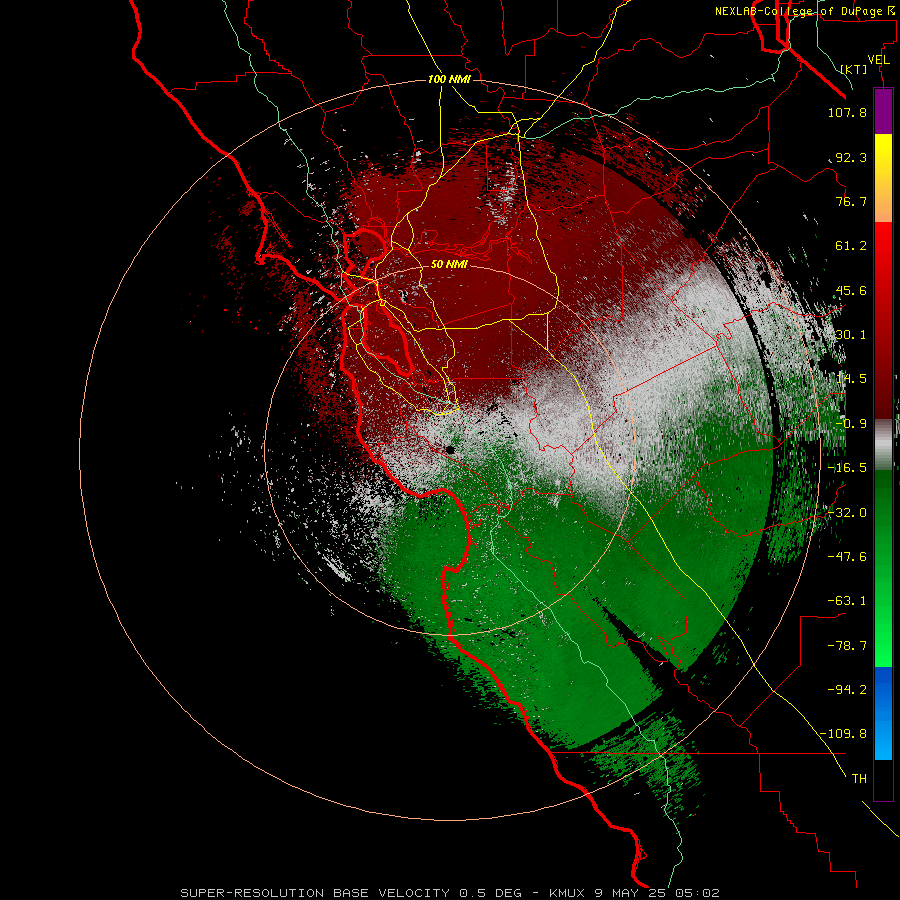900x900 pixels.
Task: Pick the gray near-zero segment of the color bar
Action: click(883, 445)
